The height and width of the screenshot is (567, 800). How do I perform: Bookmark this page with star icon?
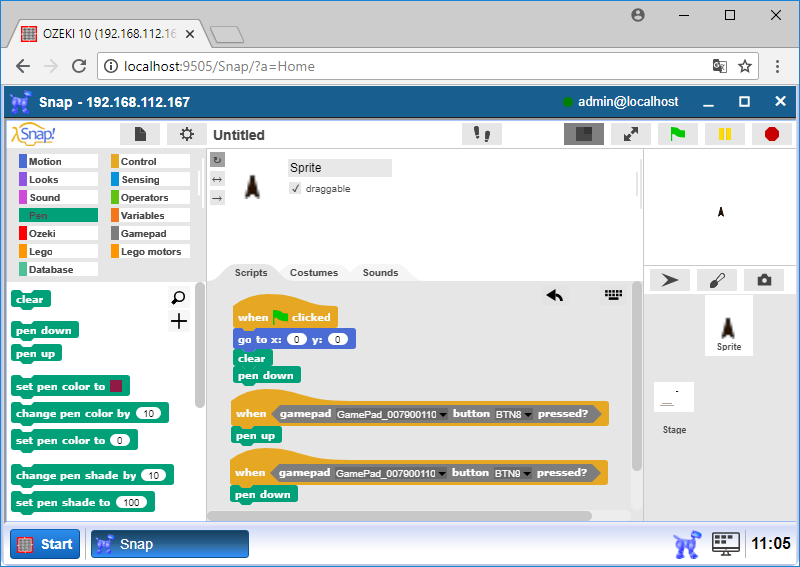[745, 66]
